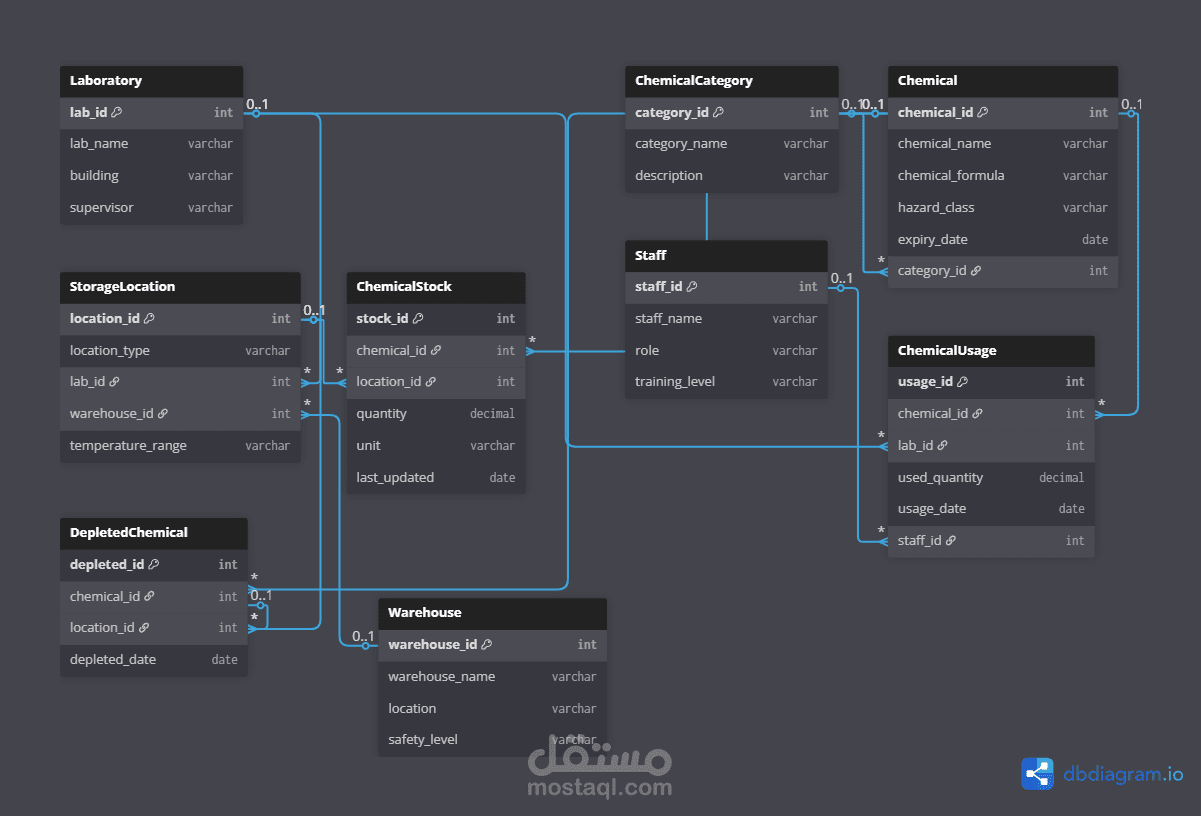
Task: Click the foreign key icon on category_id in Chemical
Action: [975, 270]
